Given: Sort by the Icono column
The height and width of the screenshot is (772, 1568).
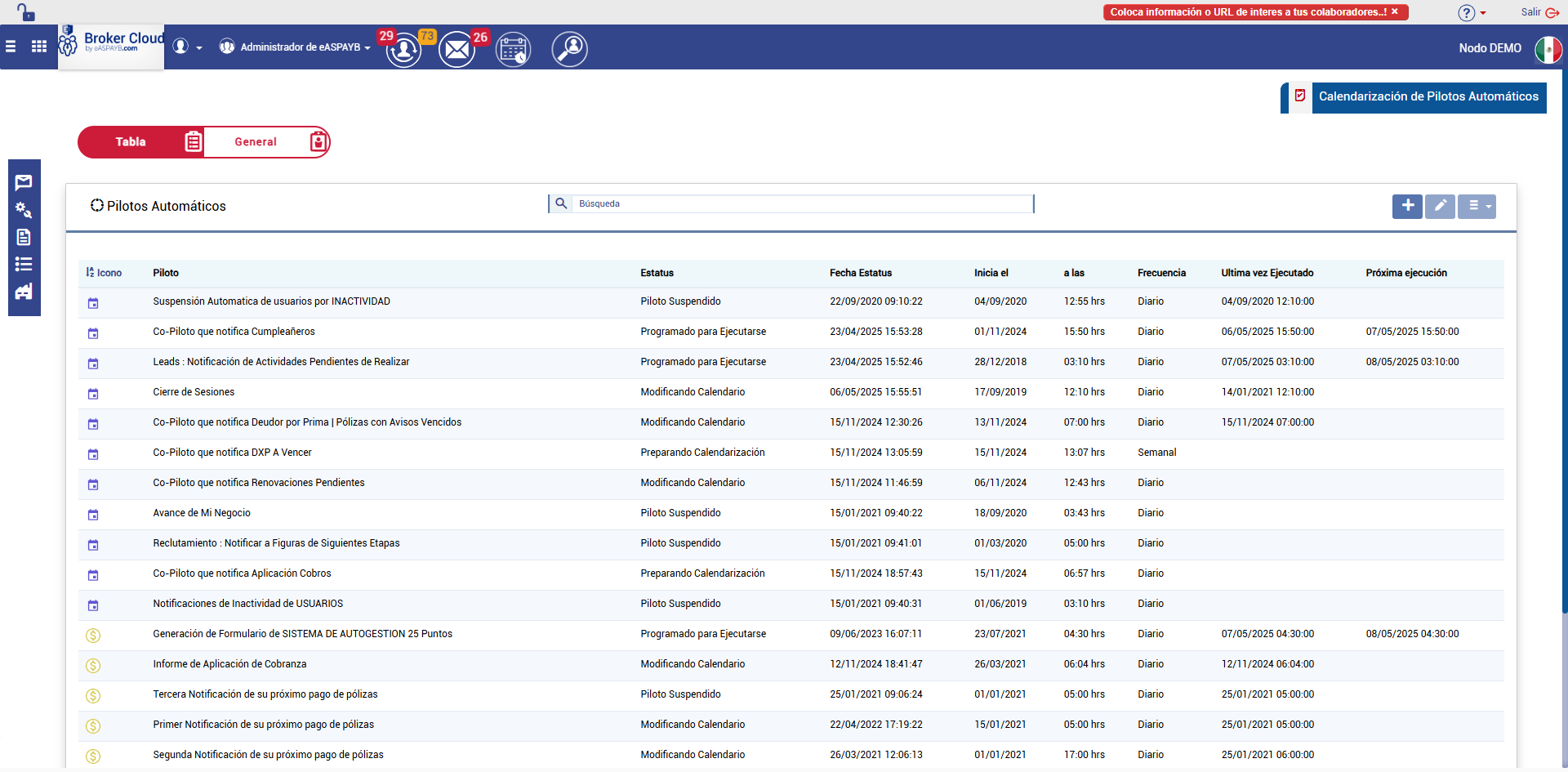Looking at the screenshot, I should (x=104, y=273).
